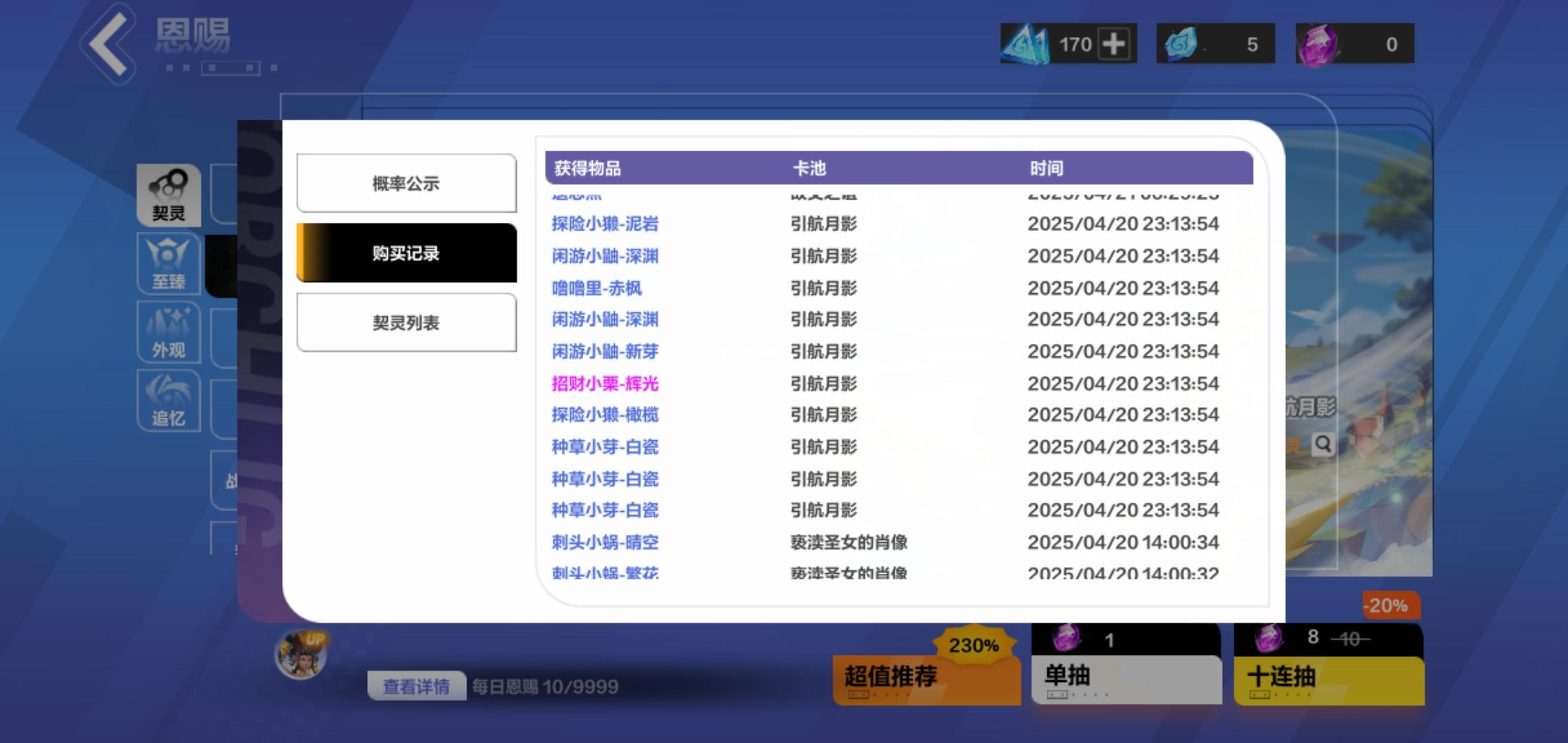Go back using the arrow beside 恩赐
This screenshot has width=1568, height=743.
click(108, 43)
